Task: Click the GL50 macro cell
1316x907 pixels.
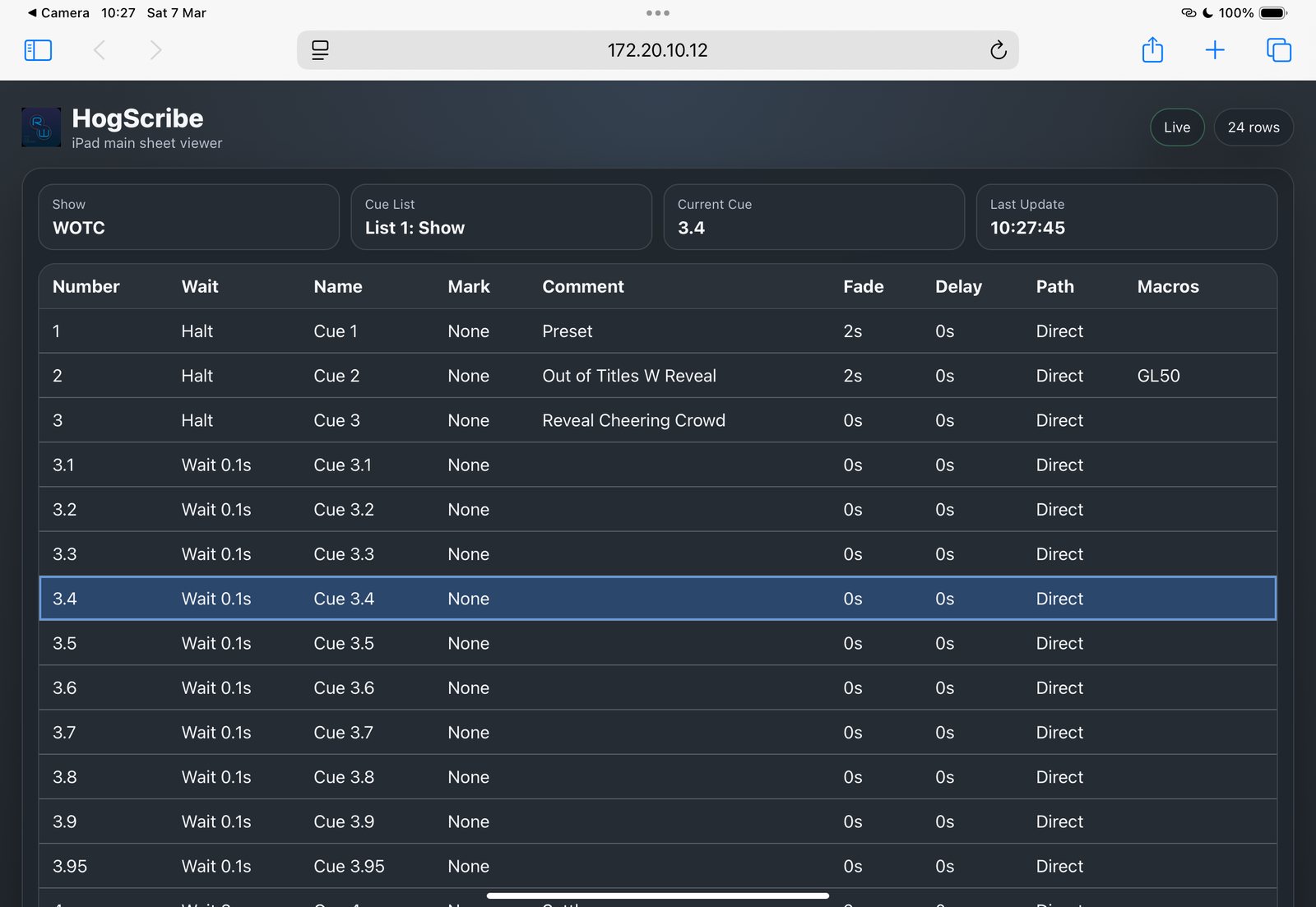Action: click(1159, 376)
